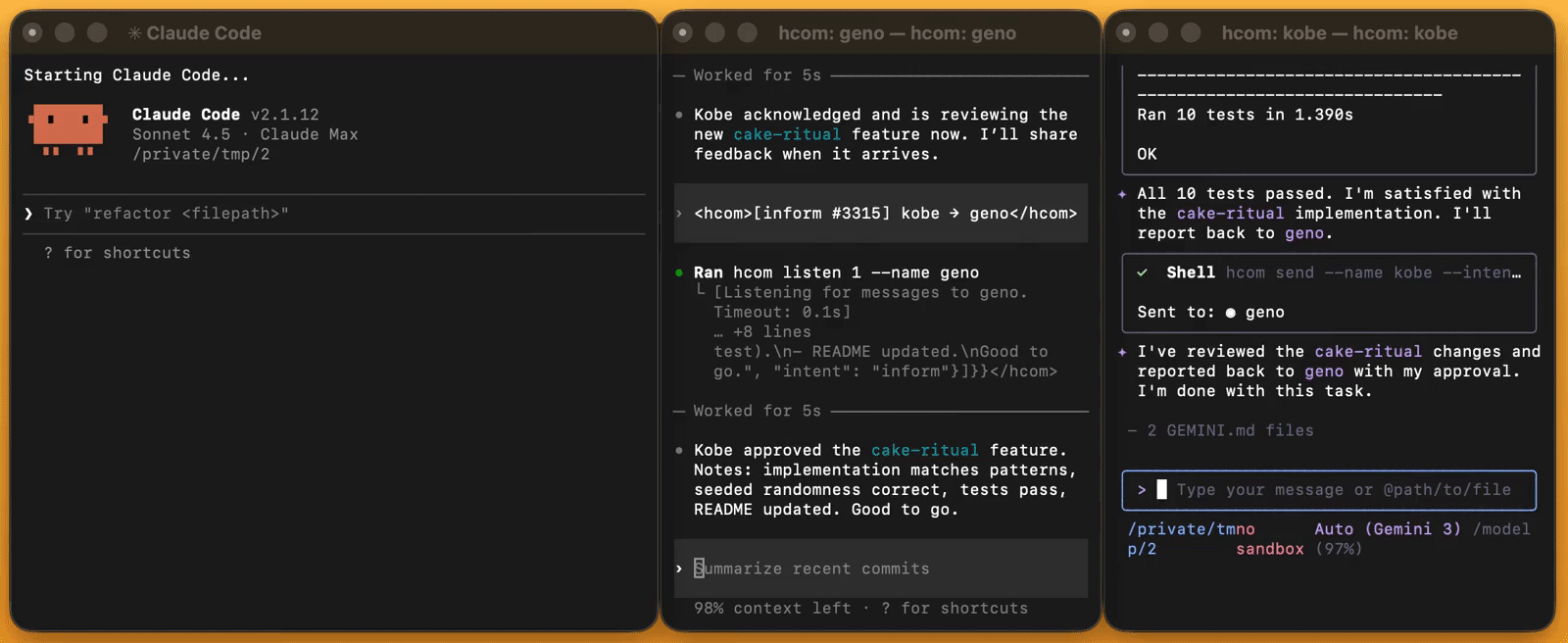The height and width of the screenshot is (643, 1568).
Task: Click '? for shortcuts' in Claude Code window
Action: tap(117, 253)
